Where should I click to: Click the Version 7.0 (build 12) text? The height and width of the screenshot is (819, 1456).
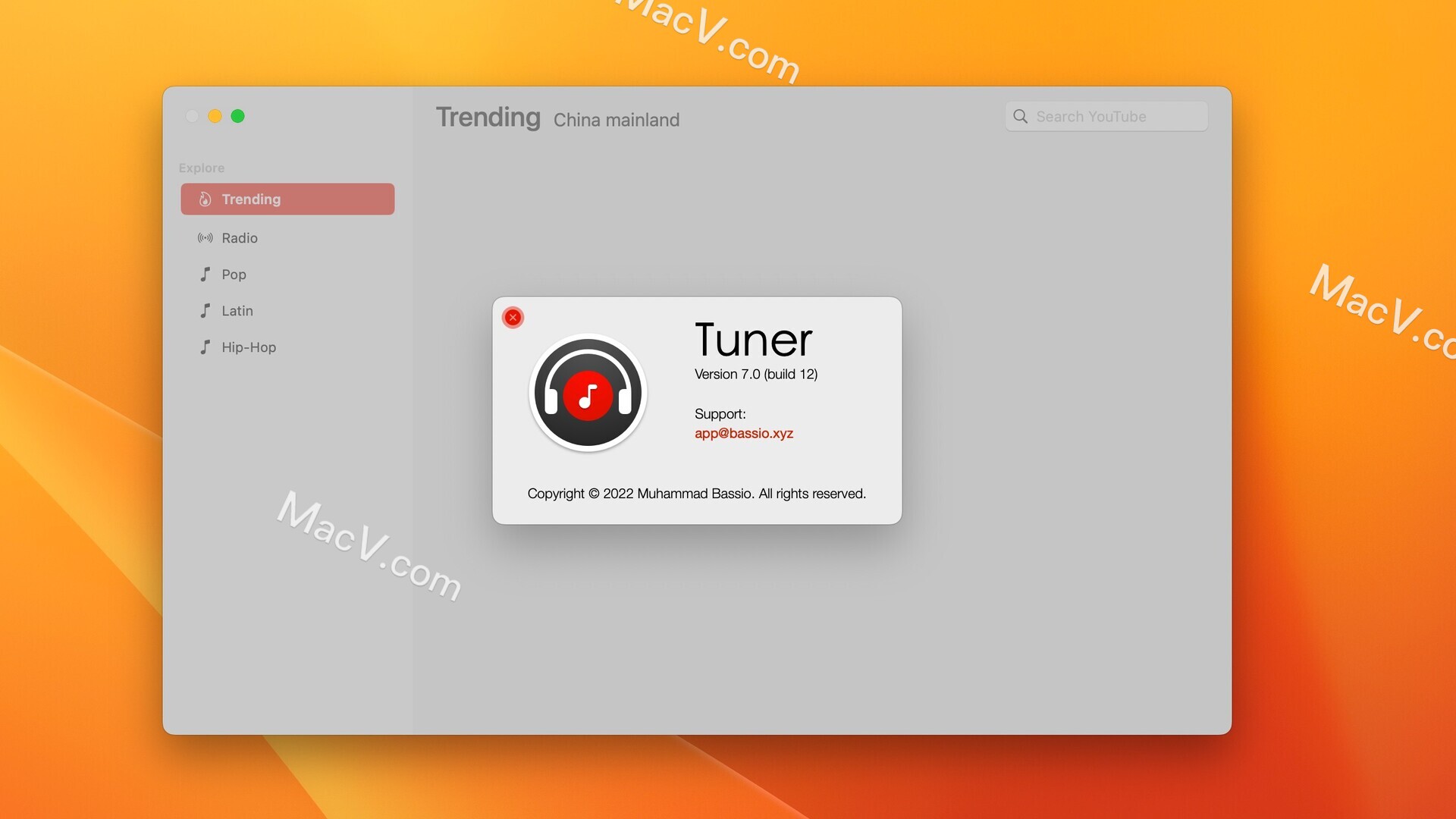tap(756, 374)
